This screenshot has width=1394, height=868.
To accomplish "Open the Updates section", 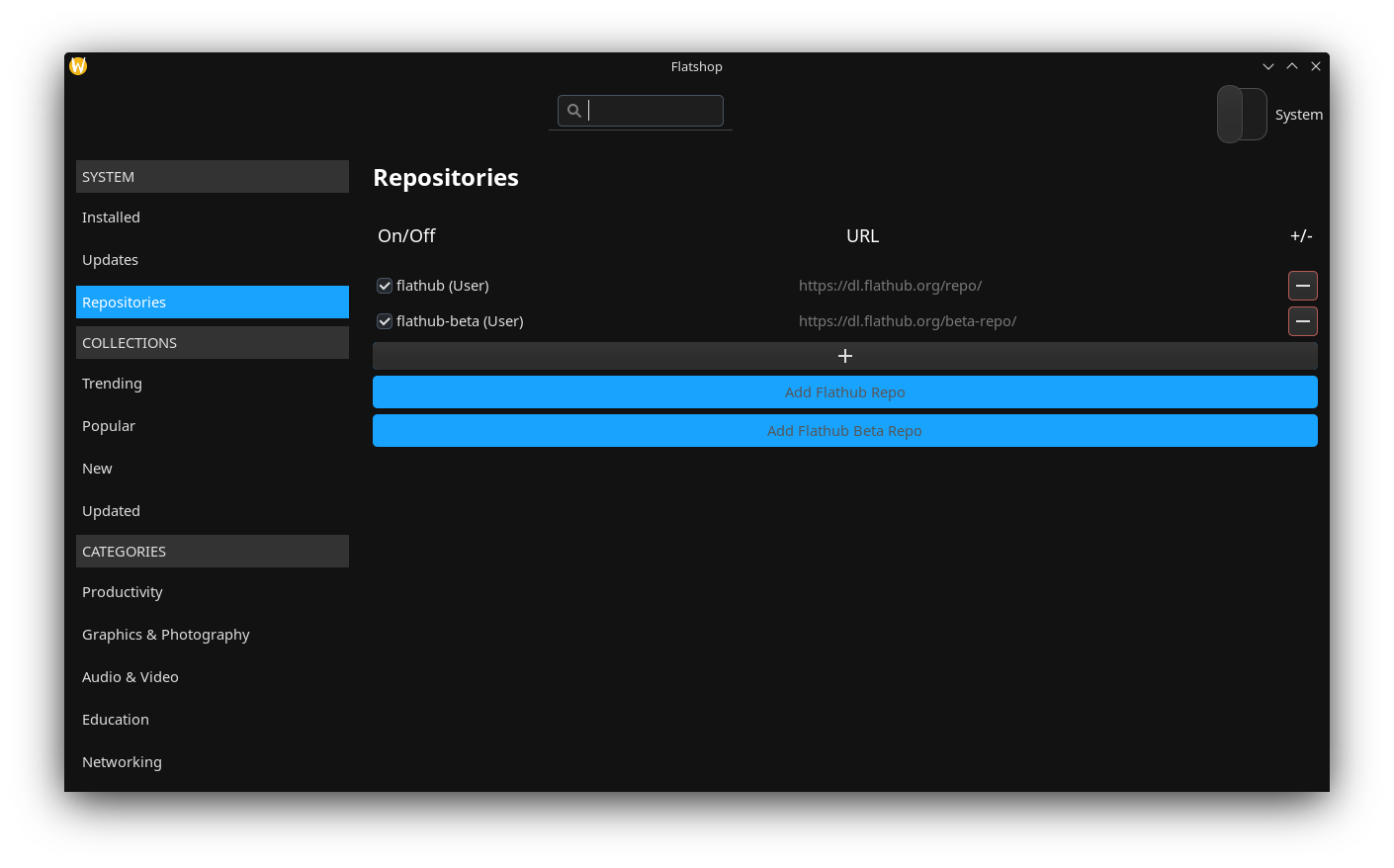I will coord(110,259).
